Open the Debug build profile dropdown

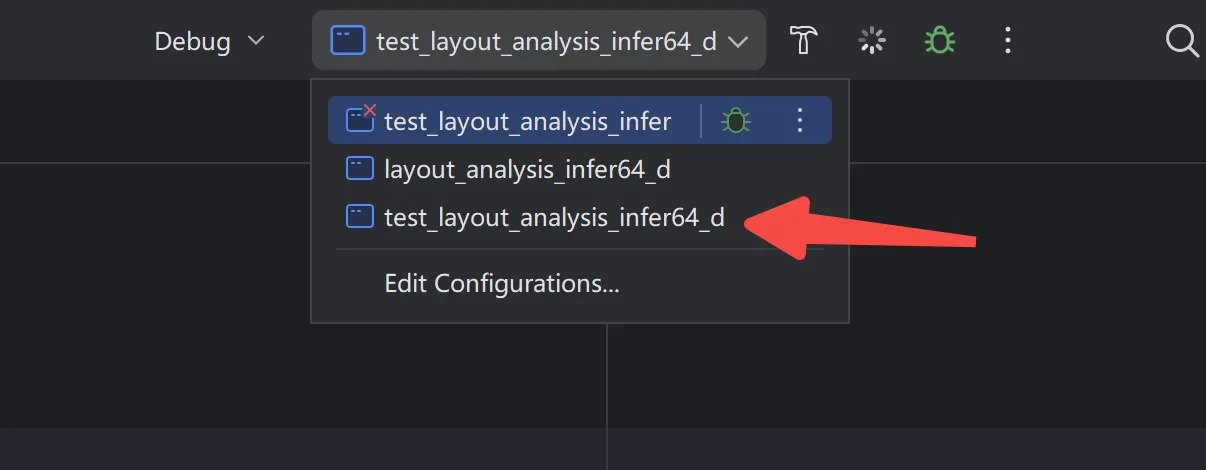click(208, 41)
